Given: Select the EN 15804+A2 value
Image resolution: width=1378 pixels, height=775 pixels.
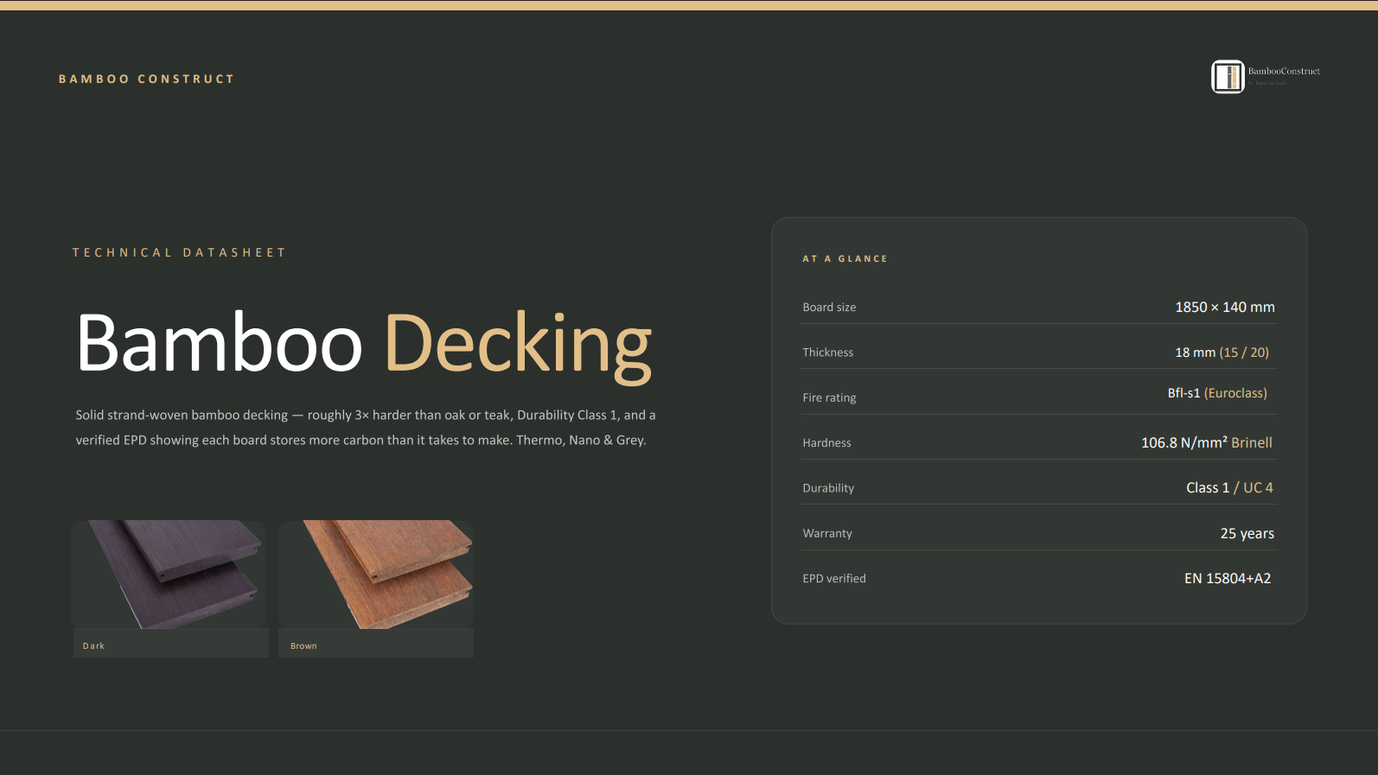Looking at the screenshot, I should (1228, 578).
